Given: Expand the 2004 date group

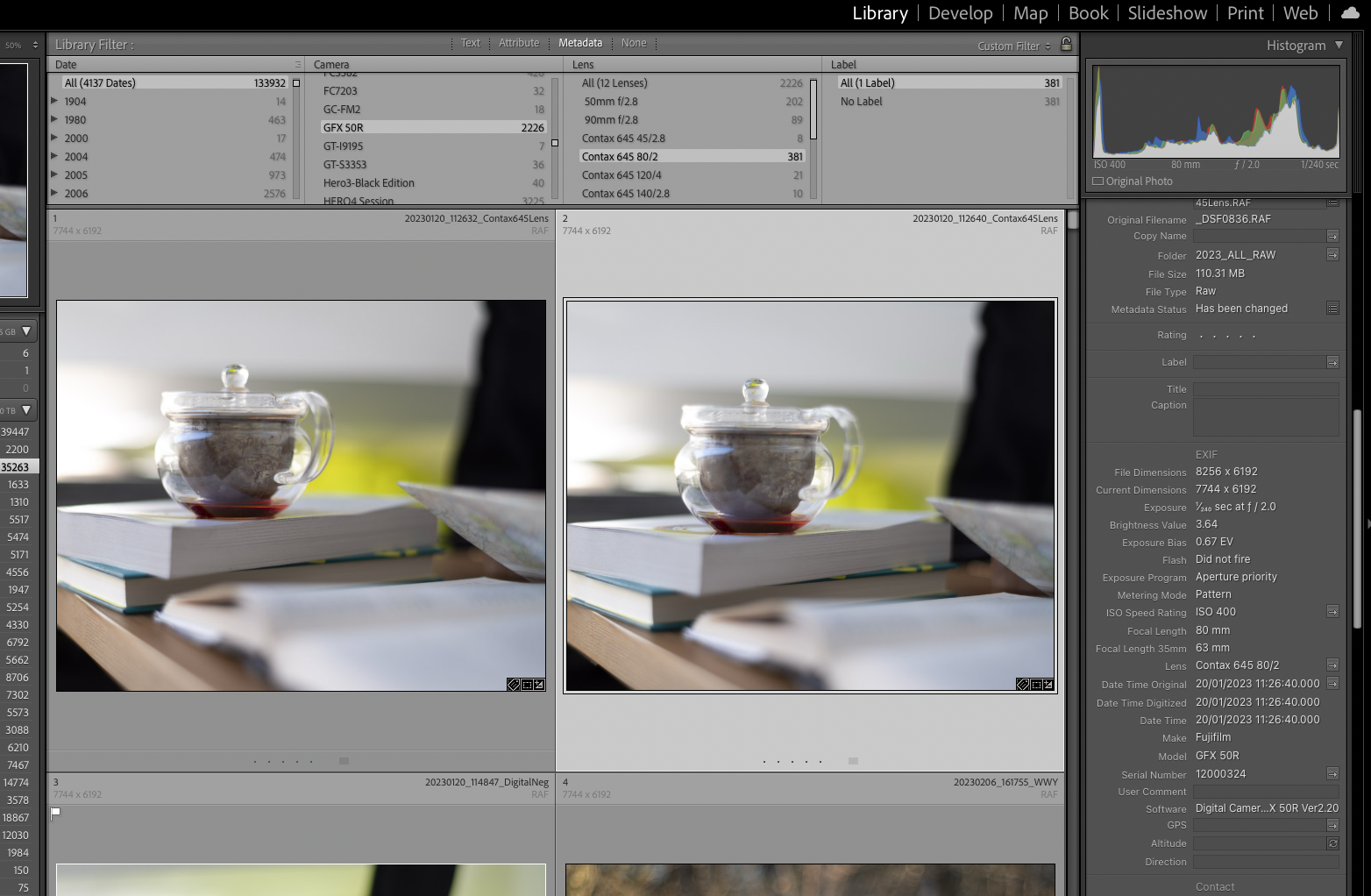Looking at the screenshot, I should pos(54,156).
